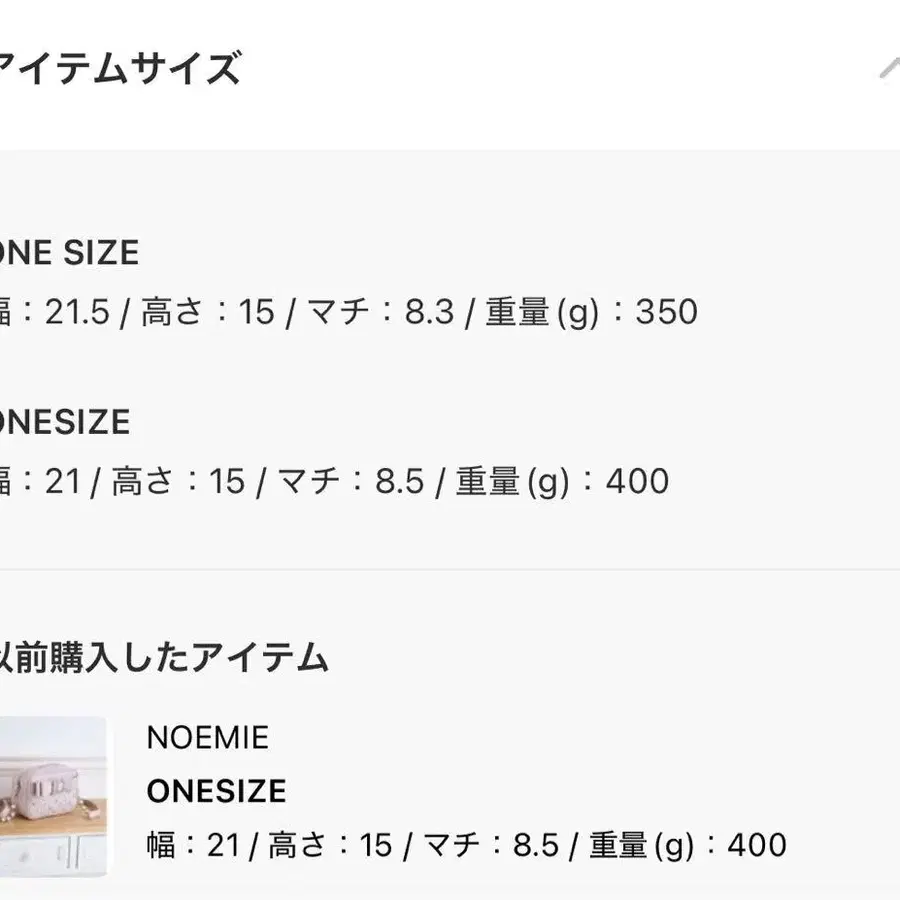This screenshot has width=900, height=900.
Task: Click the 重量 (g)：350 weight value
Action: click(x=592, y=312)
